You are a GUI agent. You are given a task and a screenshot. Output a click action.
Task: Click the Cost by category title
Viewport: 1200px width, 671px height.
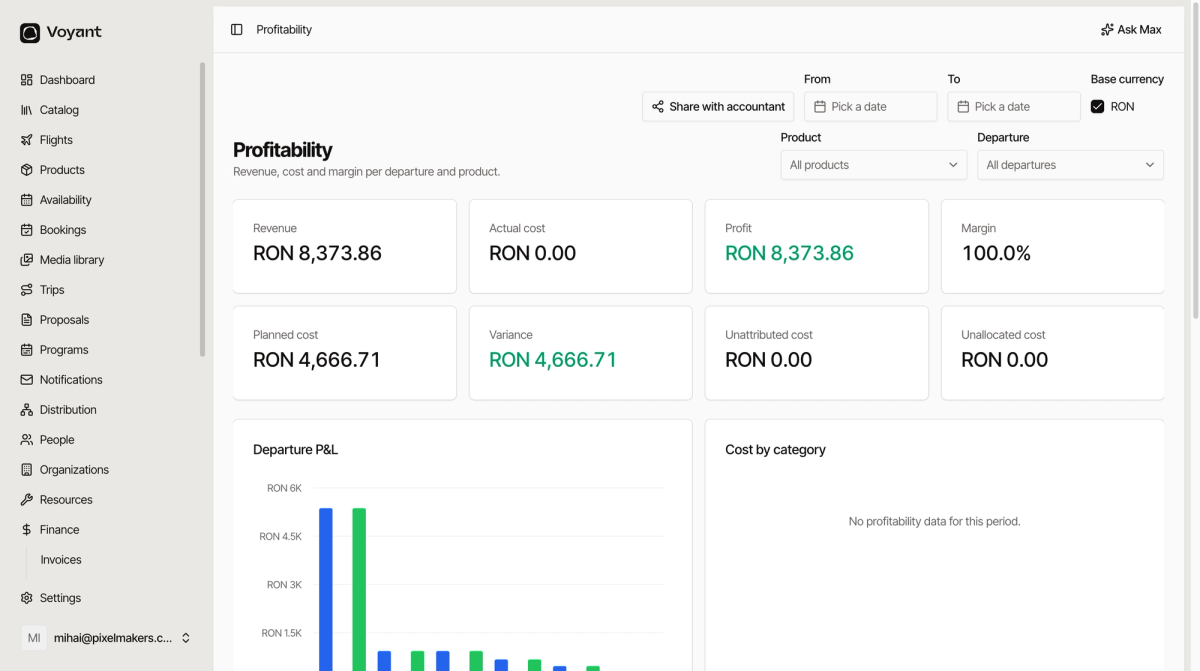(775, 450)
